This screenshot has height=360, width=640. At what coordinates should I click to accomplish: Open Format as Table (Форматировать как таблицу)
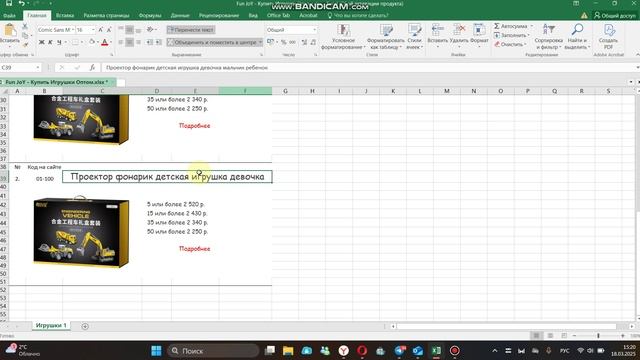[x=386, y=37]
